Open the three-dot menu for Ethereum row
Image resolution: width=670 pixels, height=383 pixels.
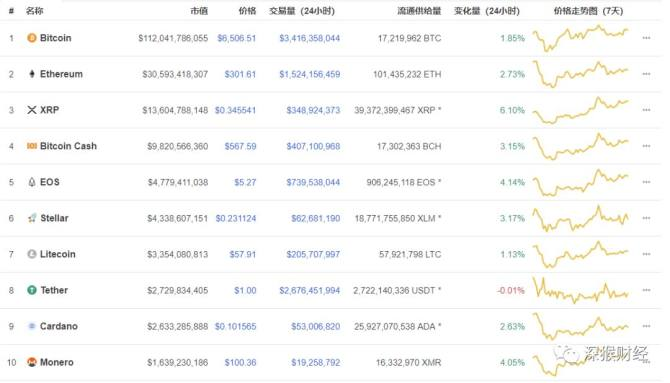(646, 74)
